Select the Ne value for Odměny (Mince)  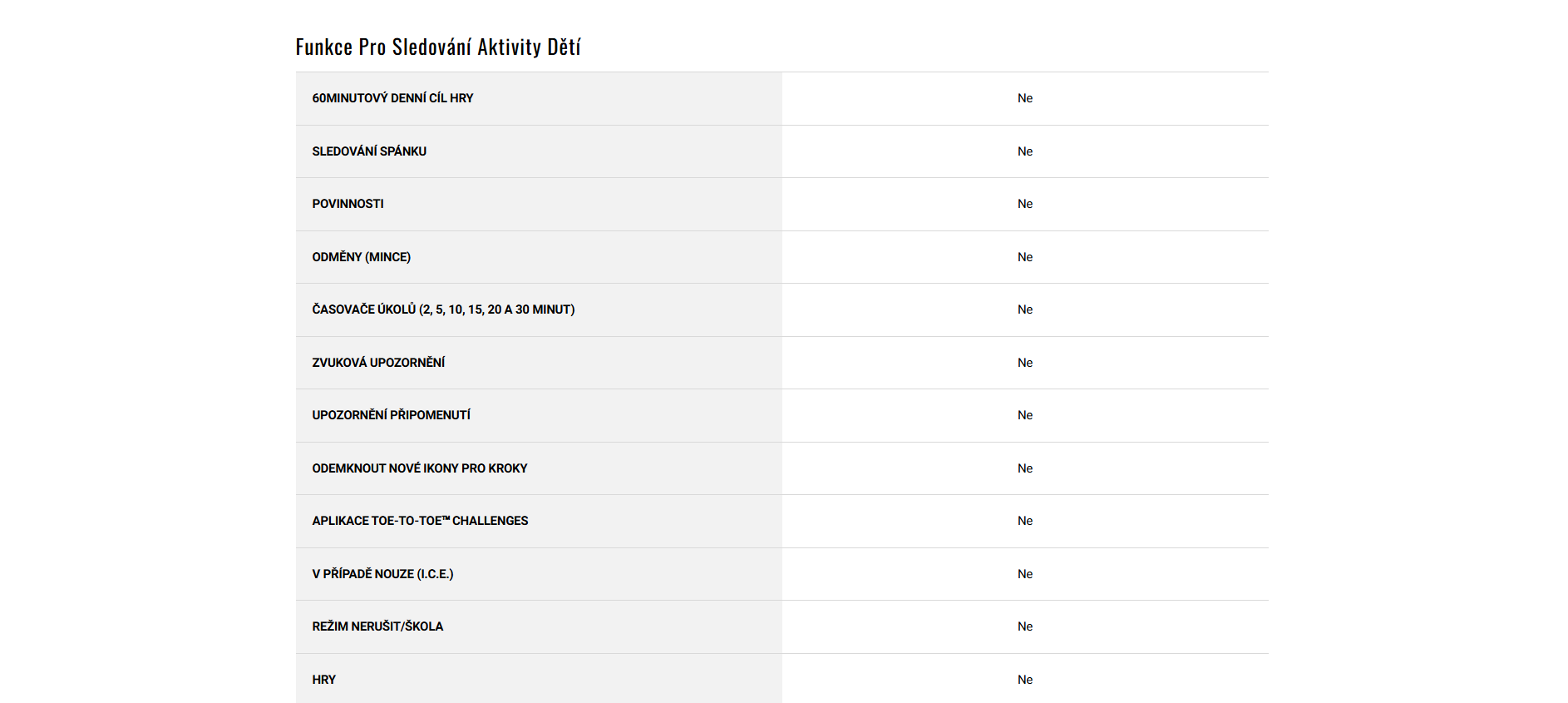tap(1024, 257)
